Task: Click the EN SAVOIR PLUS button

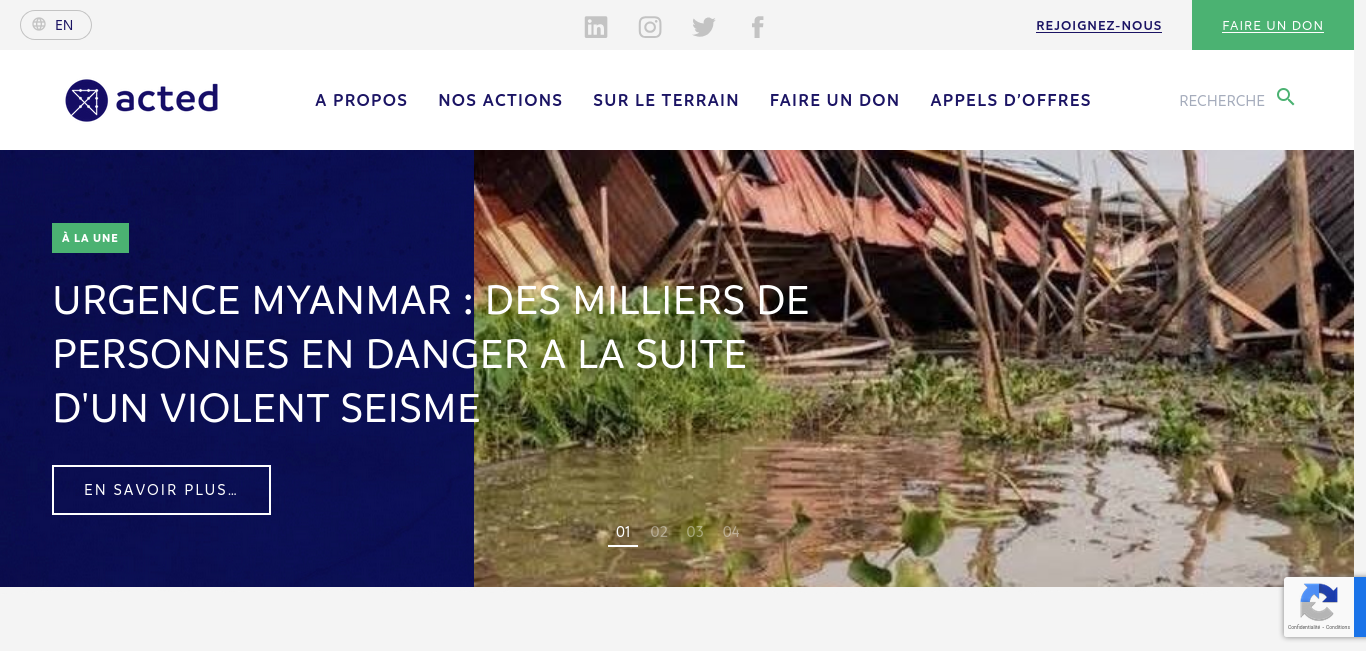Action: [x=161, y=490]
